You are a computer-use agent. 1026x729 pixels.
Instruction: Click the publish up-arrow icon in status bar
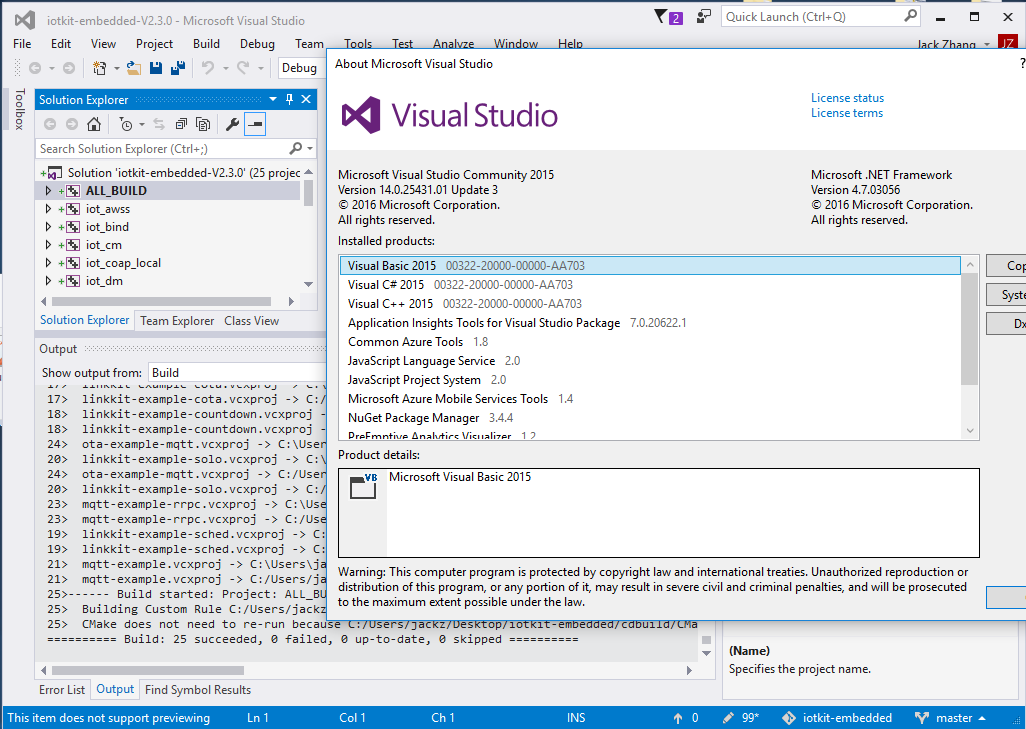pyautogui.click(x=678, y=718)
